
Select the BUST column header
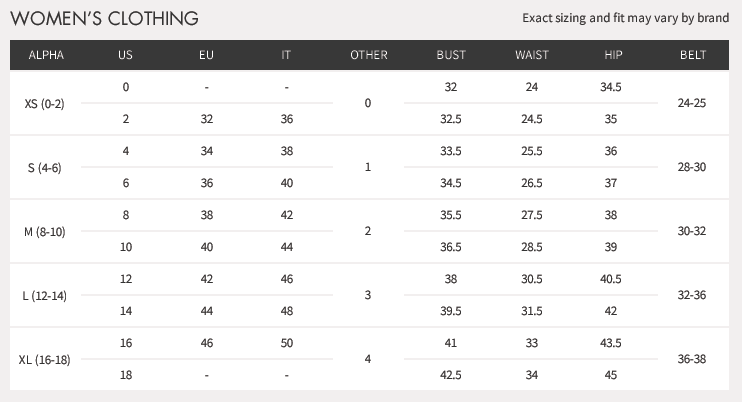[451, 55]
